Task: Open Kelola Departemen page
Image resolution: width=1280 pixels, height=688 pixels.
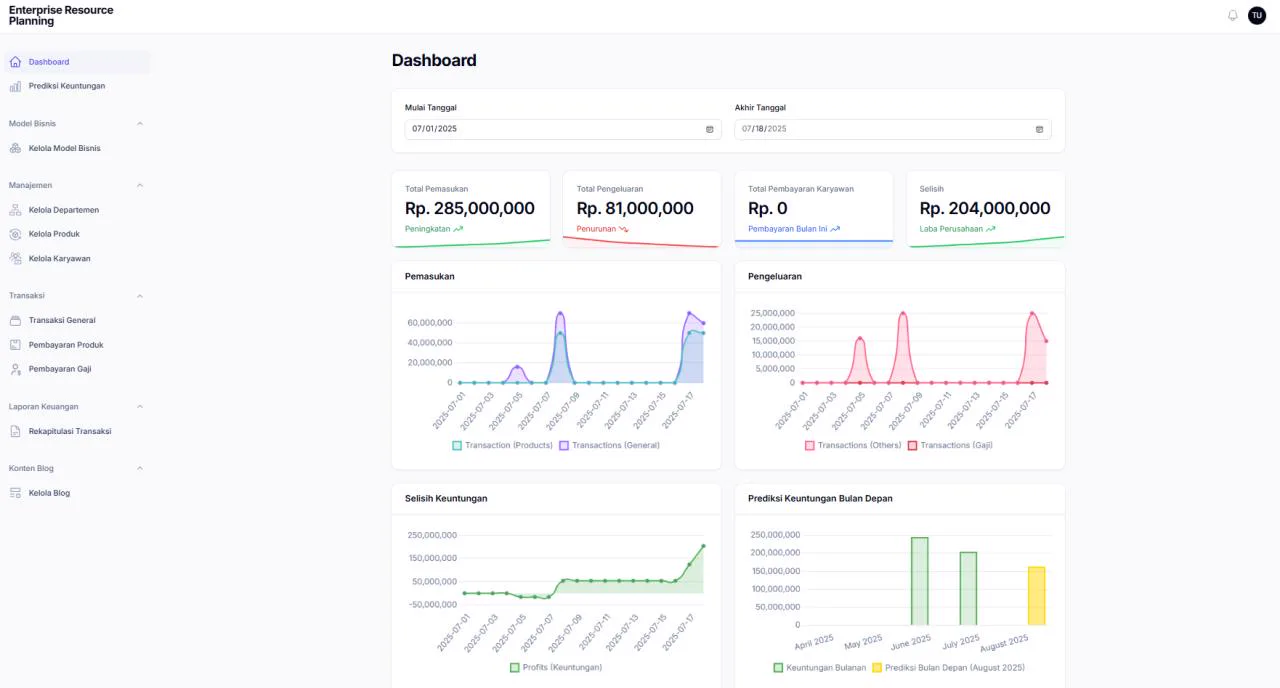Action: 77,210
